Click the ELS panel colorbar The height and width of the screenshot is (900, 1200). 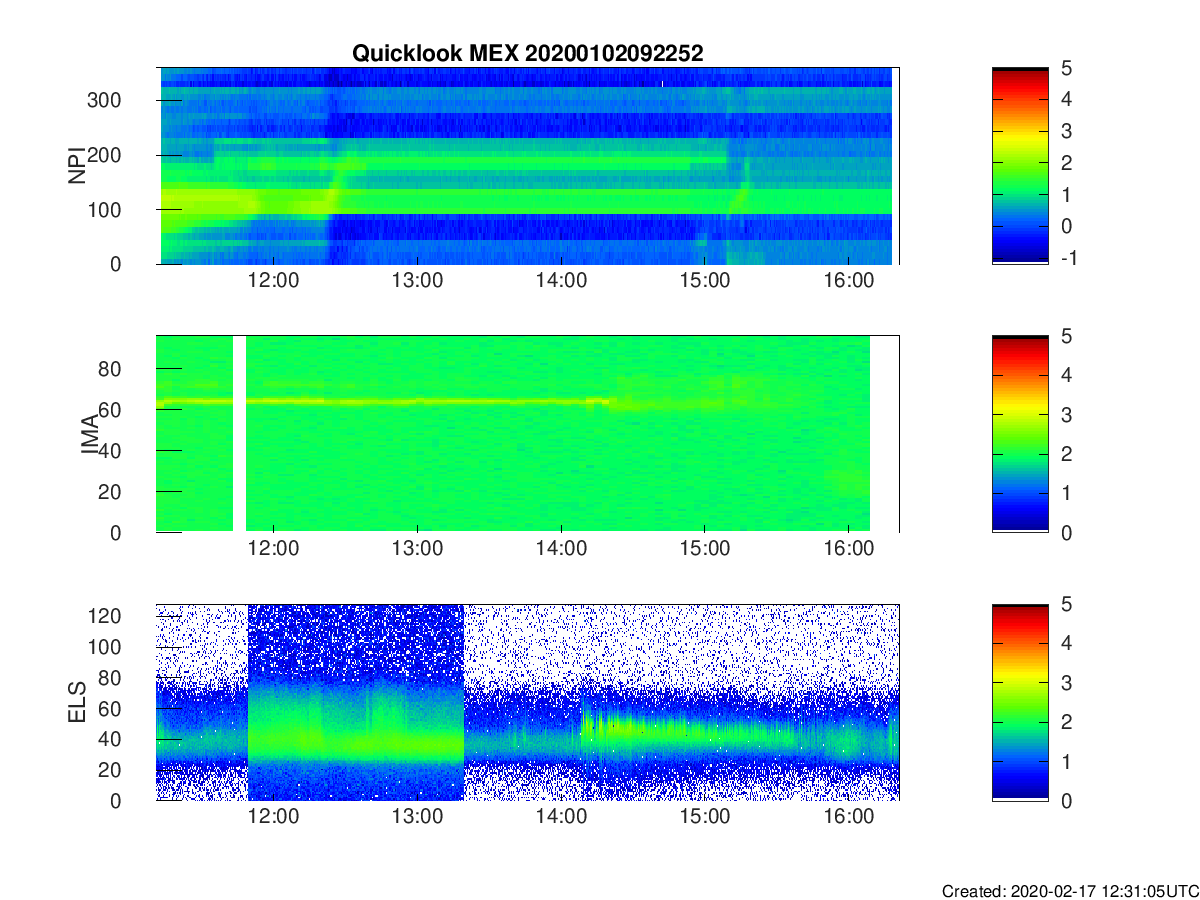click(1020, 702)
